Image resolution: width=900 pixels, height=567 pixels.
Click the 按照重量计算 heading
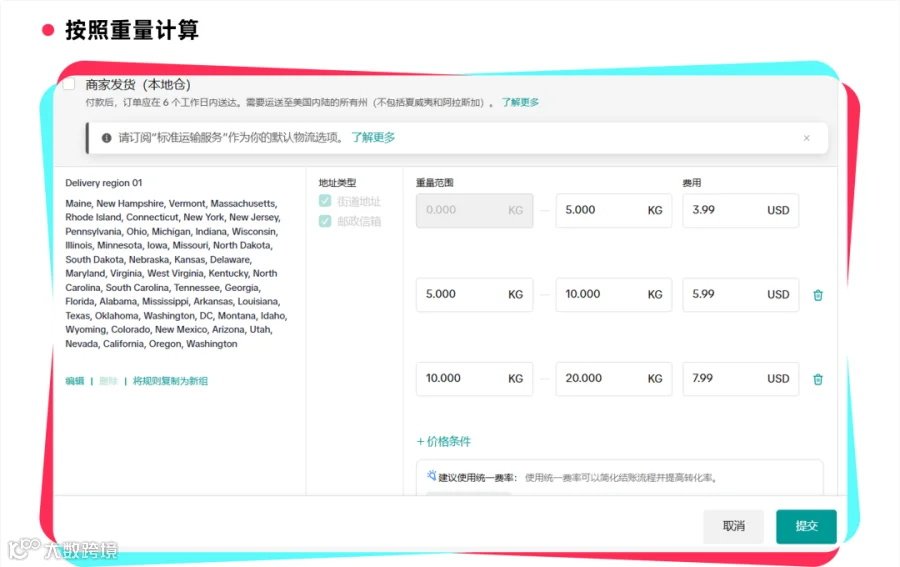(132, 30)
